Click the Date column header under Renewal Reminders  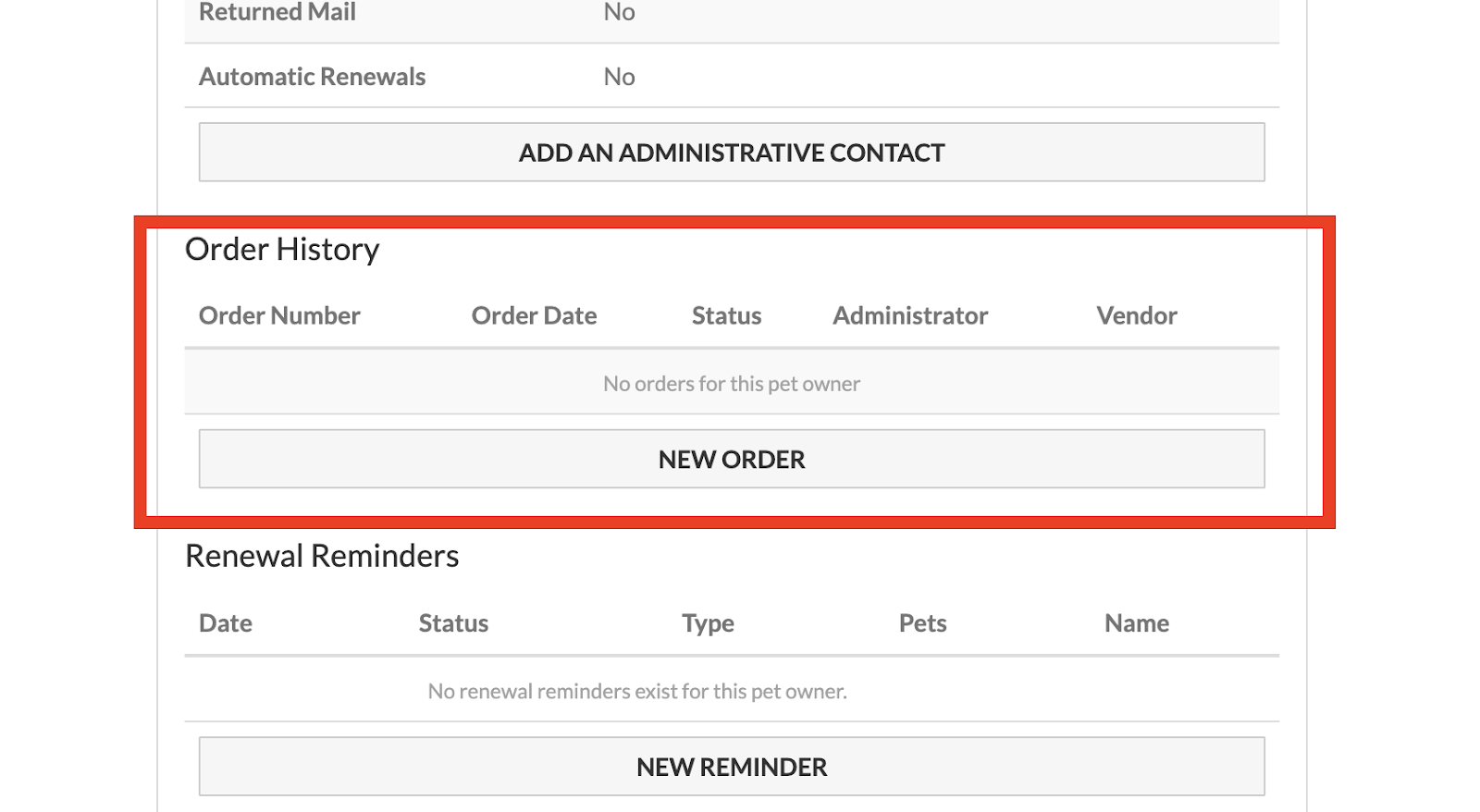point(225,622)
